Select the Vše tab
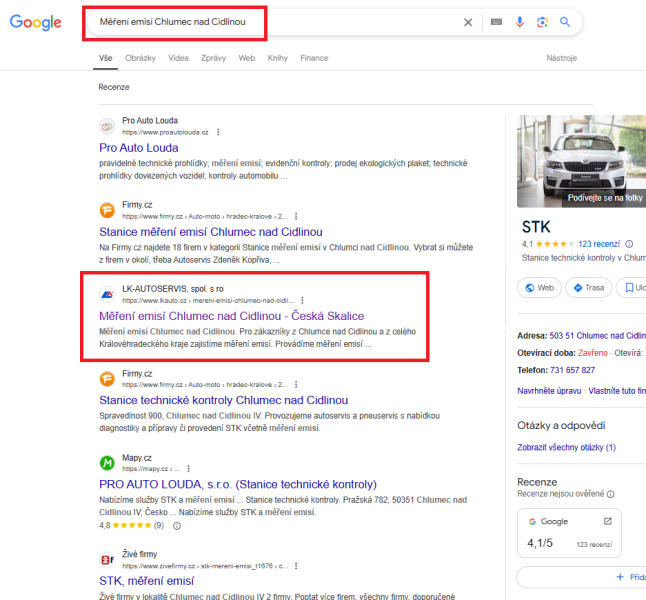646x600 pixels. [105, 58]
